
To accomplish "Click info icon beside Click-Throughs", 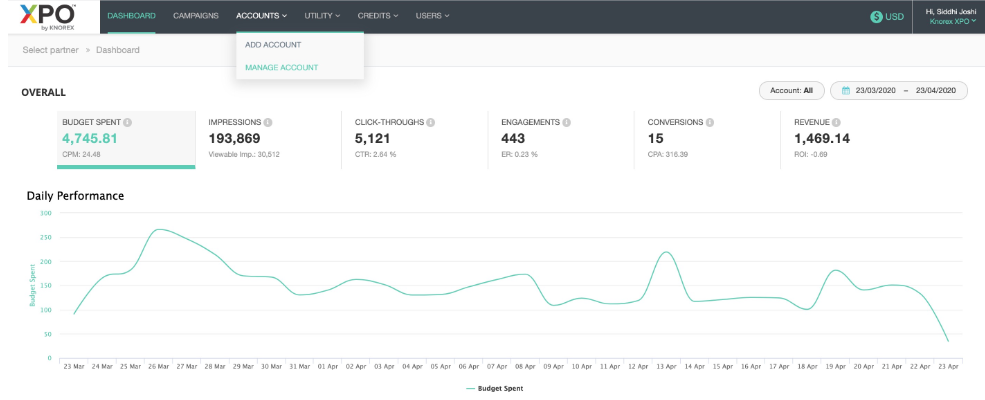I will 430,122.
